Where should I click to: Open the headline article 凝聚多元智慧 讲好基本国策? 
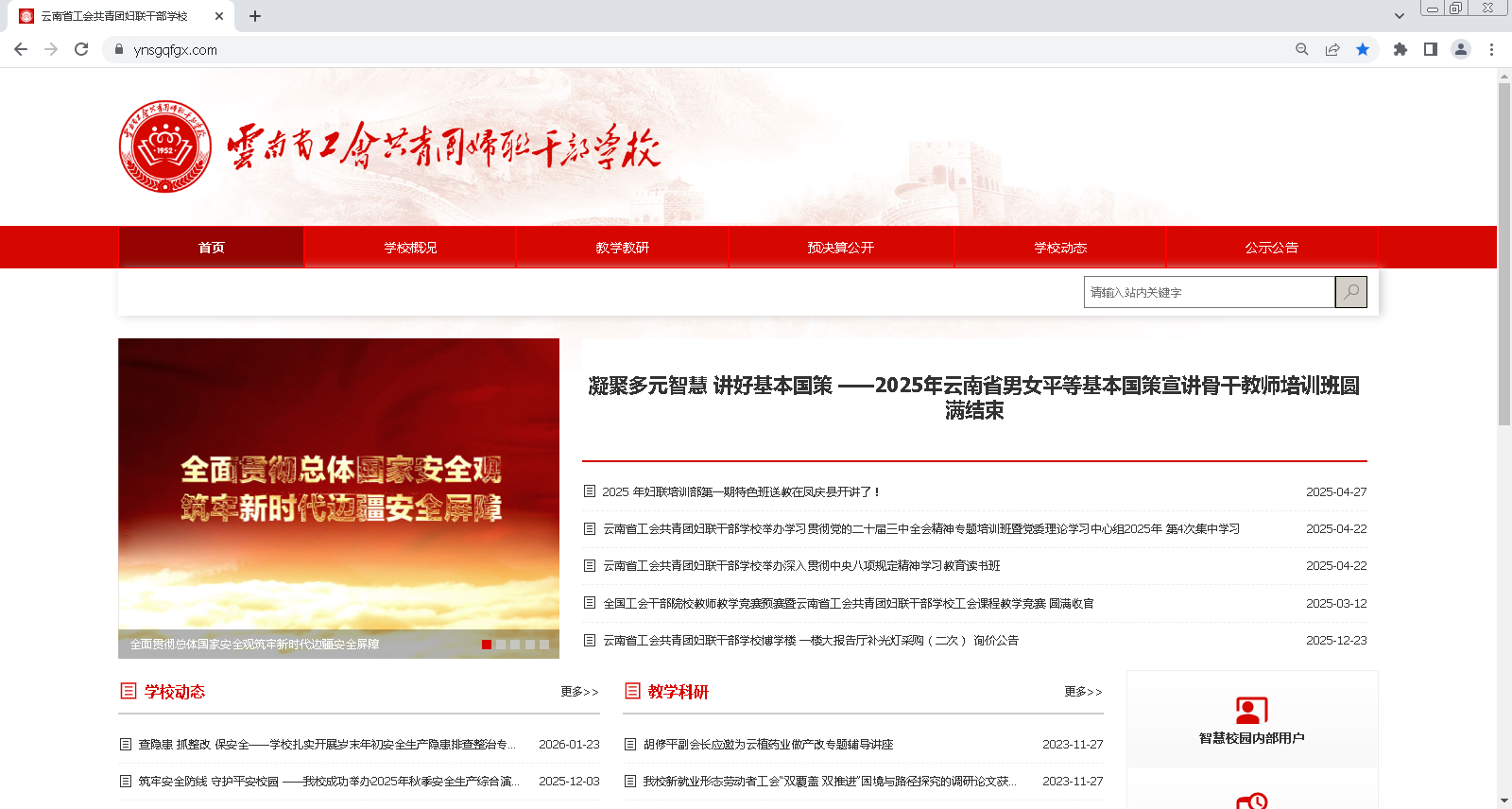click(x=973, y=397)
